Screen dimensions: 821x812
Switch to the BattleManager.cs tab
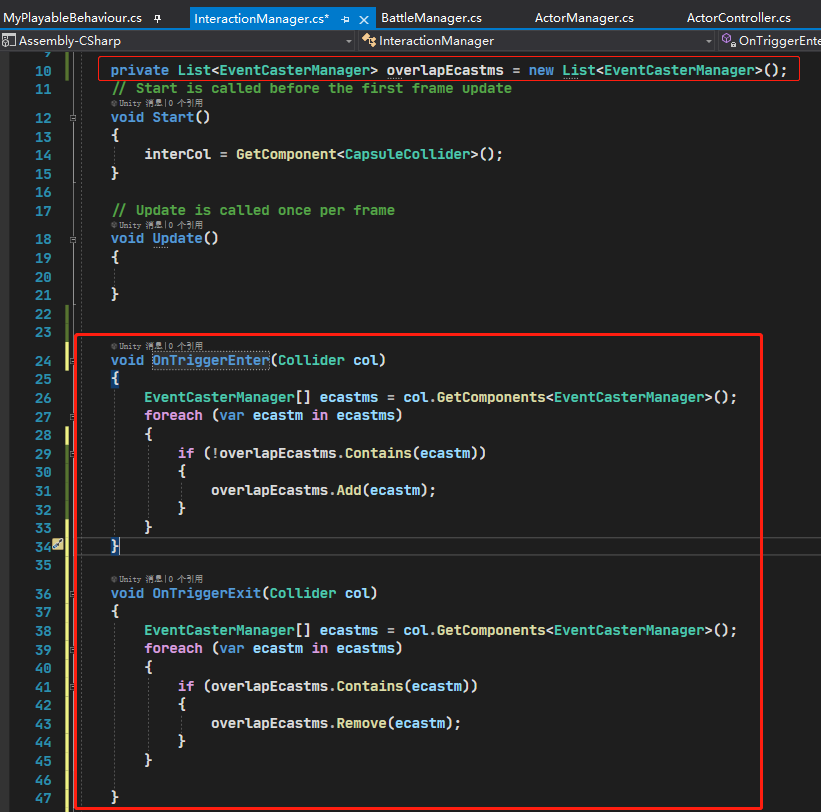(x=431, y=18)
